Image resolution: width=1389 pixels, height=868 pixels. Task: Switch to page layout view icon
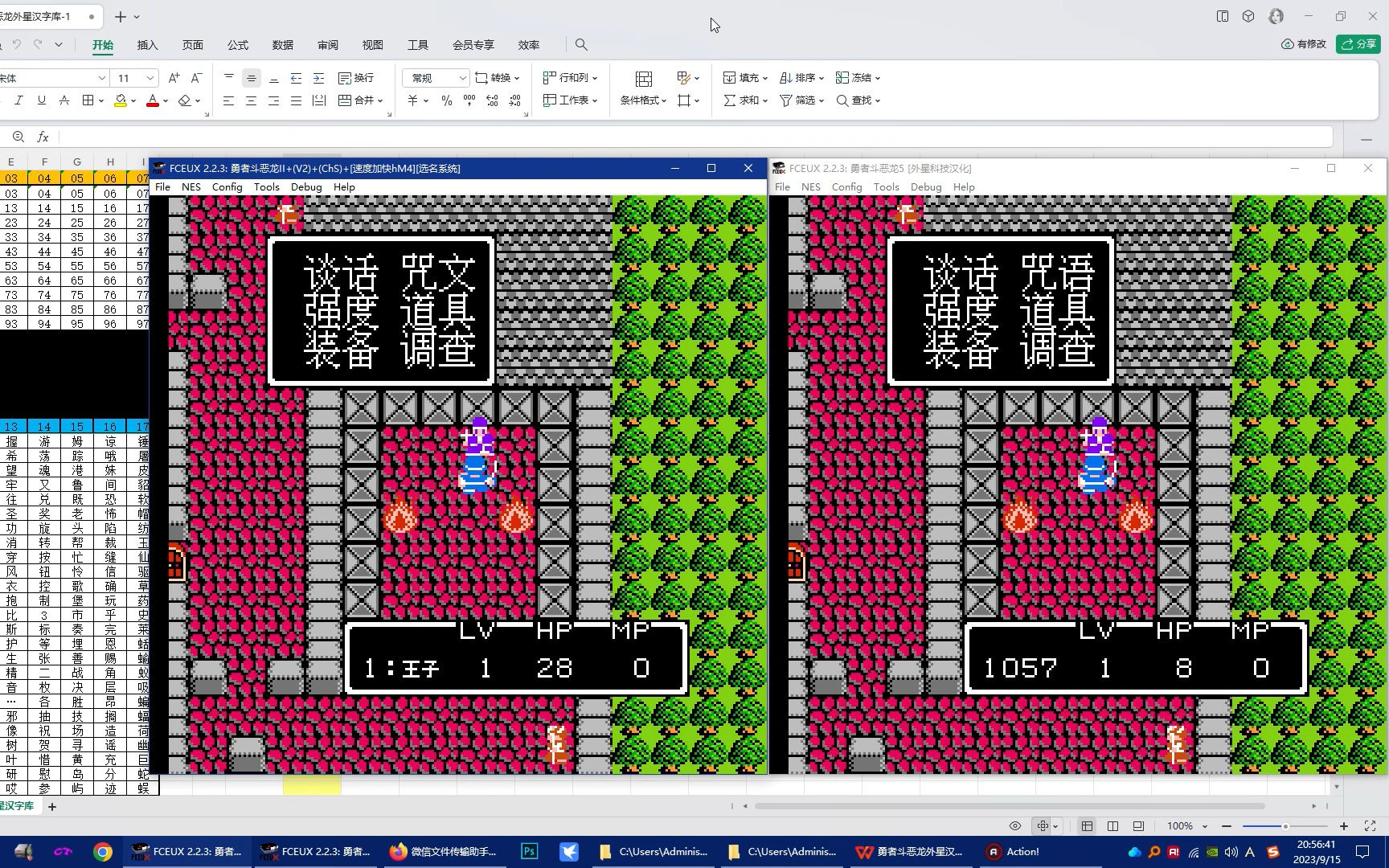click(1112, 826)
